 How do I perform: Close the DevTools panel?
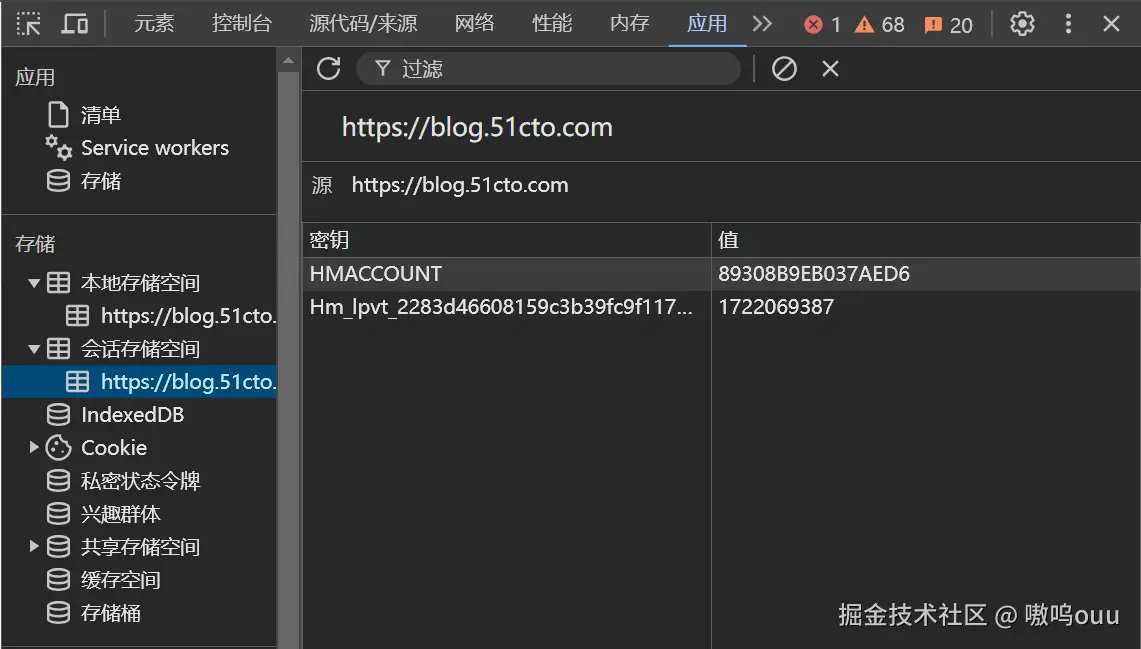[x=1111, y=24]
